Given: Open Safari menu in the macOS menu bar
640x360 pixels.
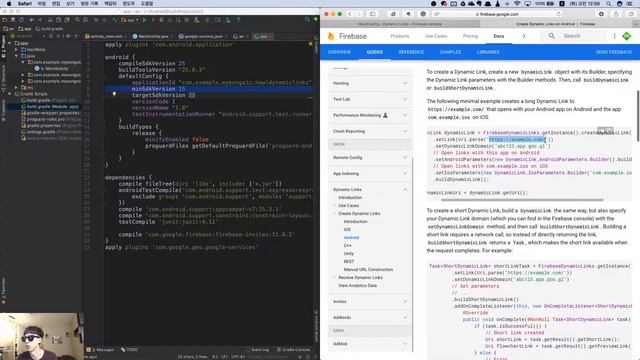Looking at the screenshot, I should 24,4.
